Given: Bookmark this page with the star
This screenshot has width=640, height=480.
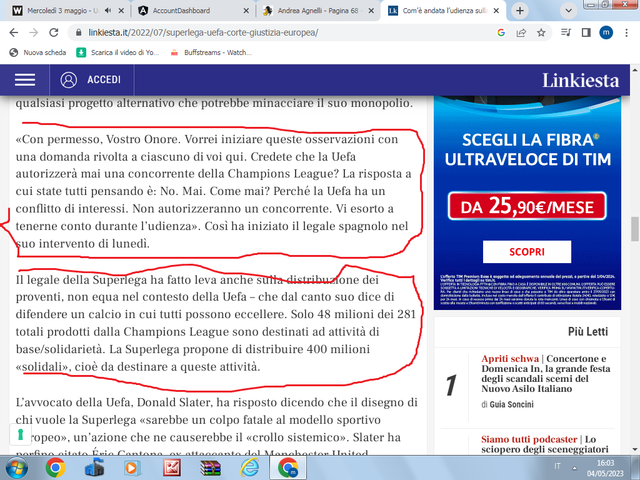Looking at the screenshot, I should coord(541,33).
